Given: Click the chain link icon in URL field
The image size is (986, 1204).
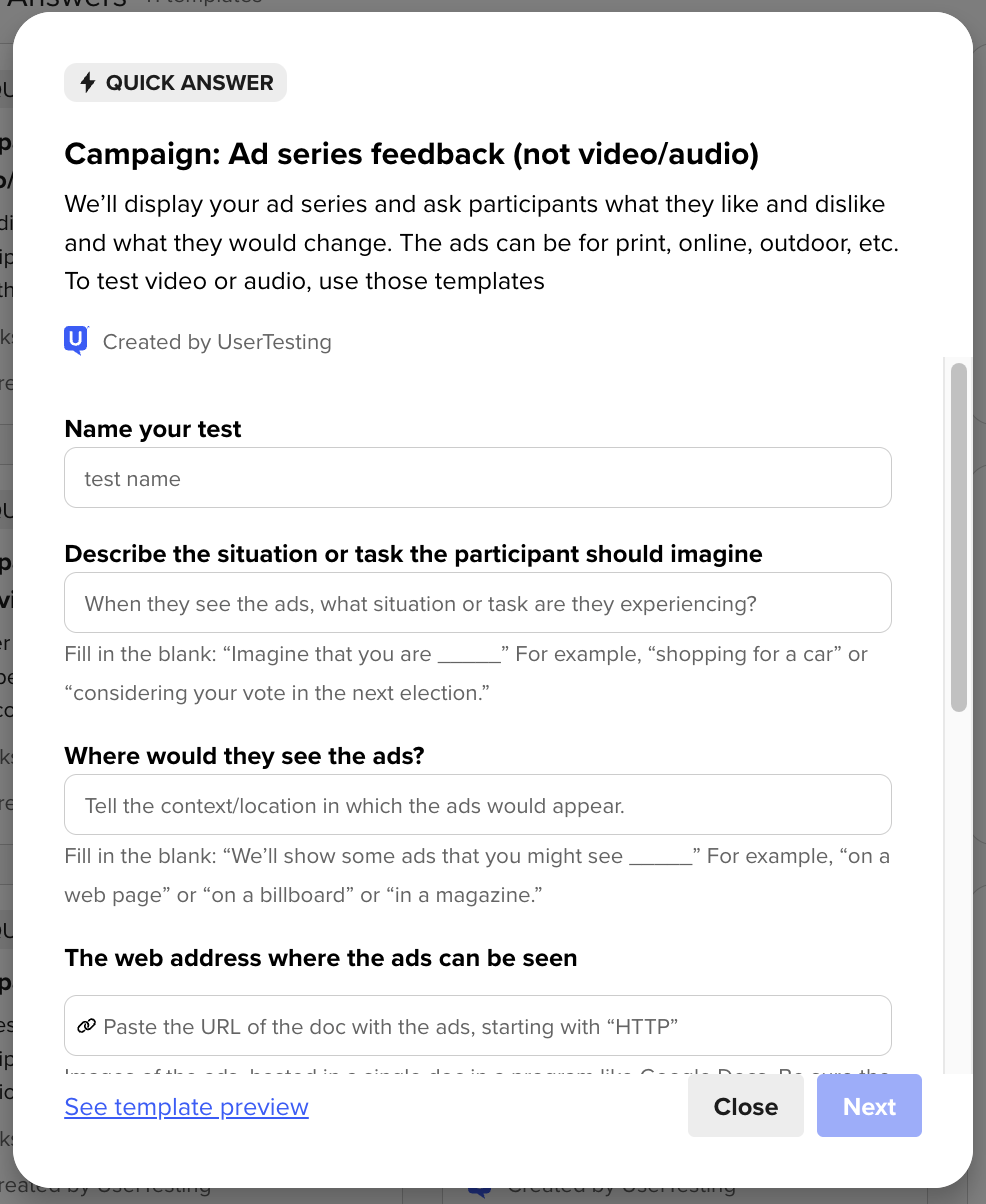Looking at the screenshot, I should click(87, 1026).
